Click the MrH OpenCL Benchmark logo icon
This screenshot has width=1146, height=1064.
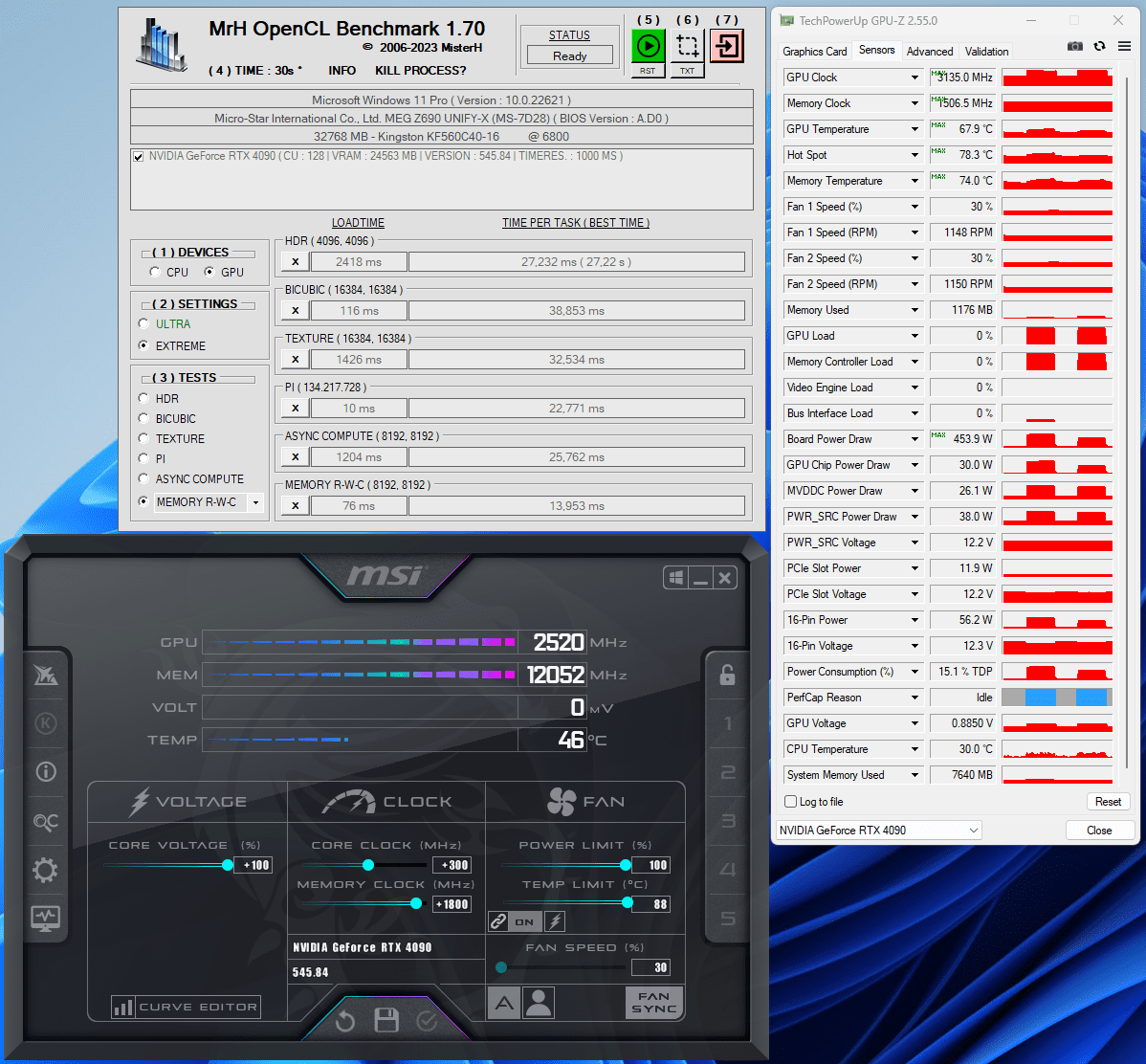(x=162, y=45)
